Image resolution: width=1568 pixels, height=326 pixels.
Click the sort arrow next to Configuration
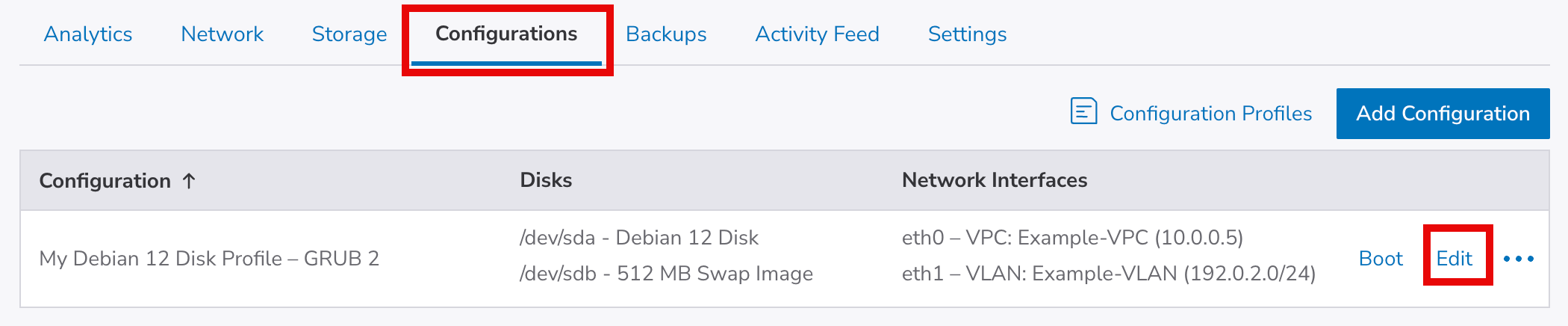190,181
